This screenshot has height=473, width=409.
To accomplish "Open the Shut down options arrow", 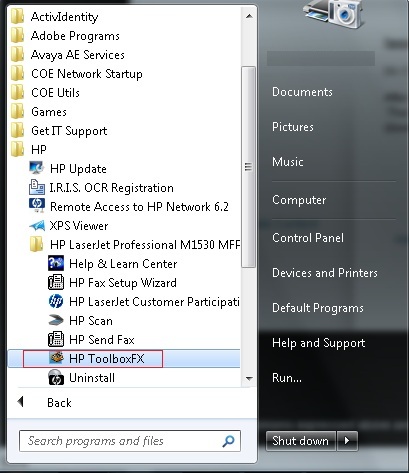I will point(347,441).
